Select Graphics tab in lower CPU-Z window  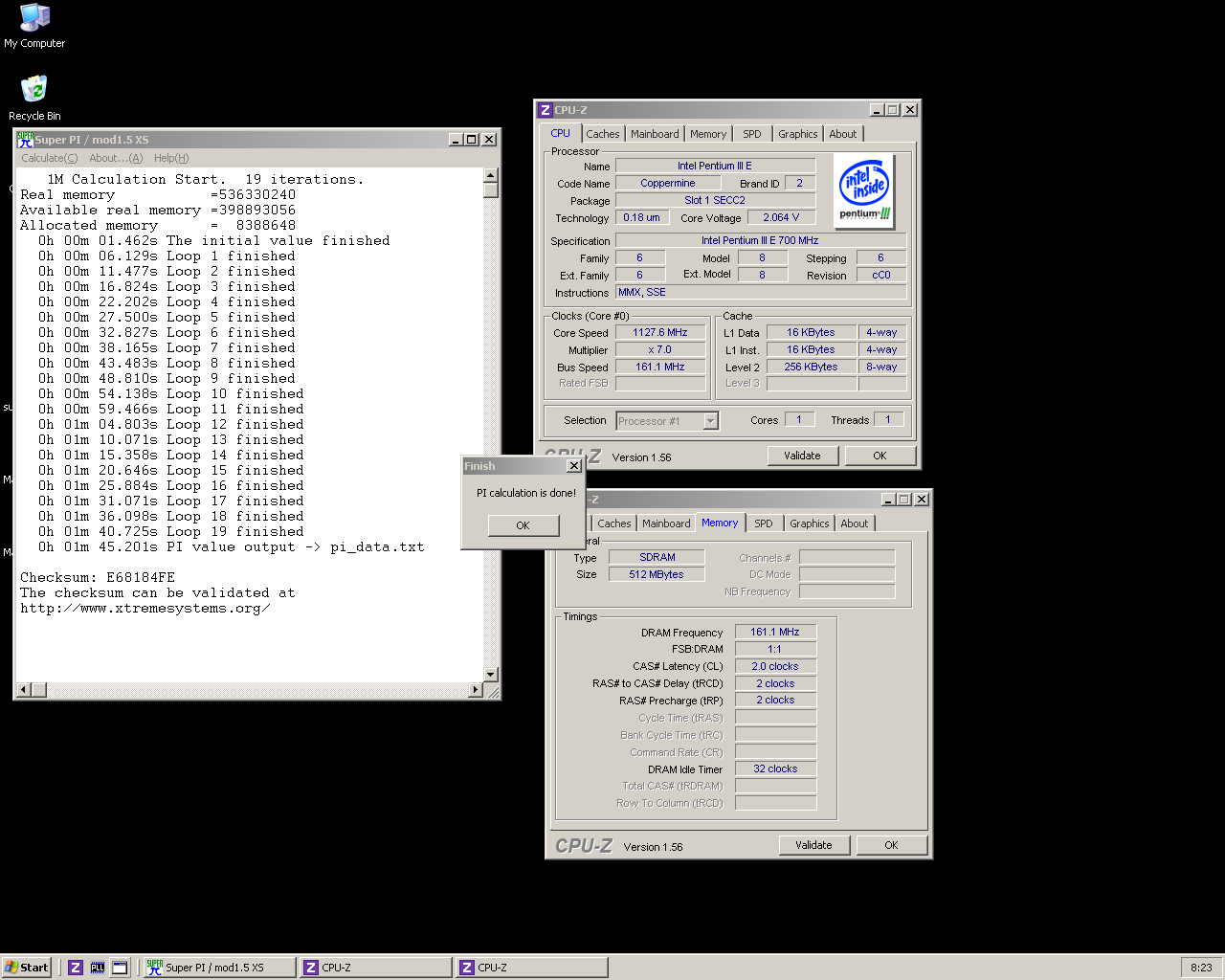click(810, 523)
